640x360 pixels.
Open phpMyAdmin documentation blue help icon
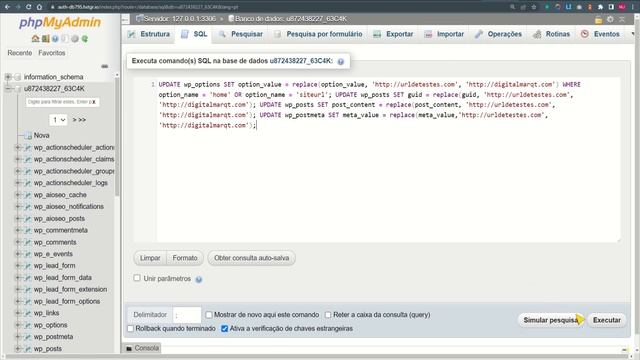(x=55, y=39)
